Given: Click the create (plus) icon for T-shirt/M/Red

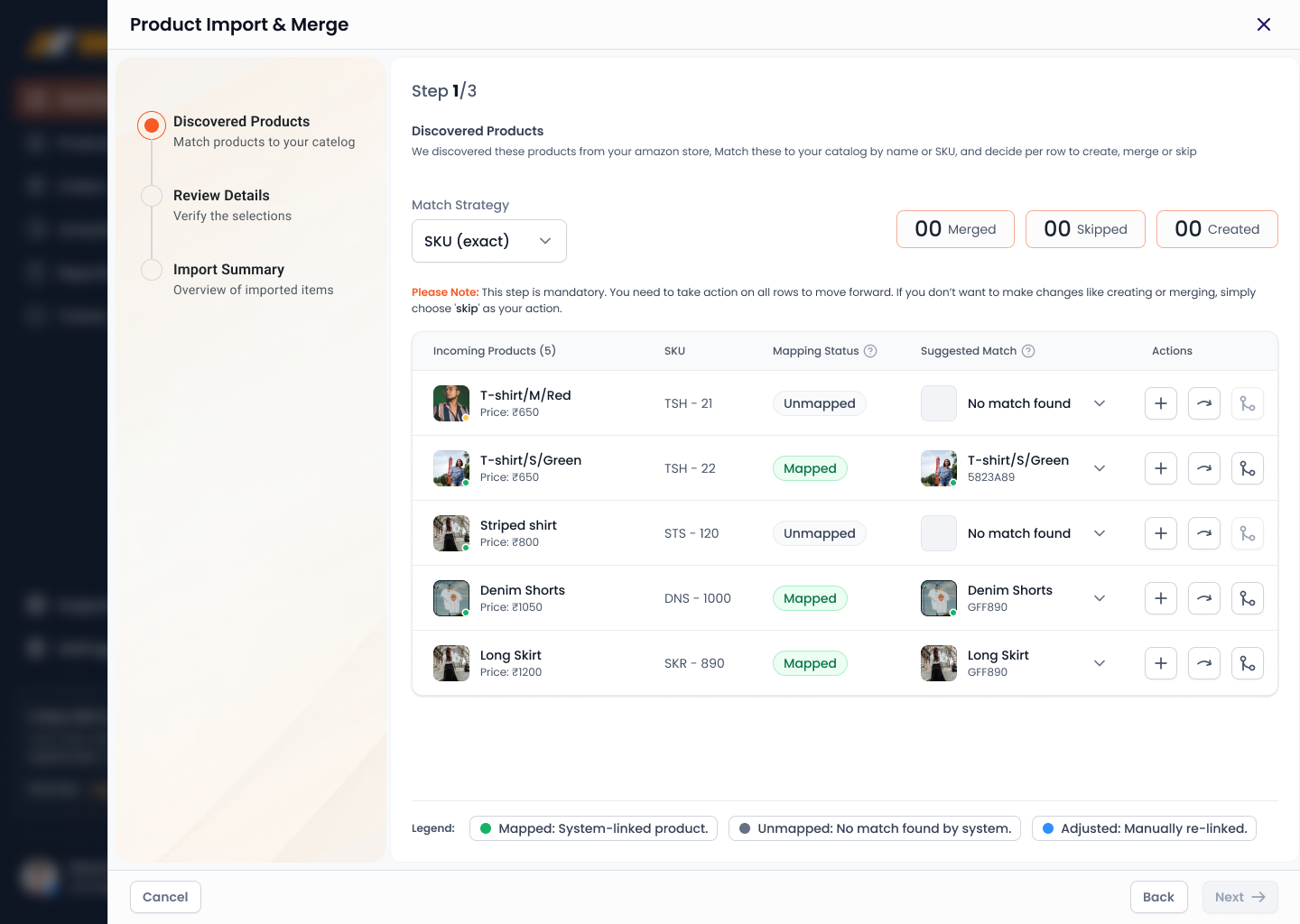Looking at the screenshot, I should click(x=1160, y=403).
